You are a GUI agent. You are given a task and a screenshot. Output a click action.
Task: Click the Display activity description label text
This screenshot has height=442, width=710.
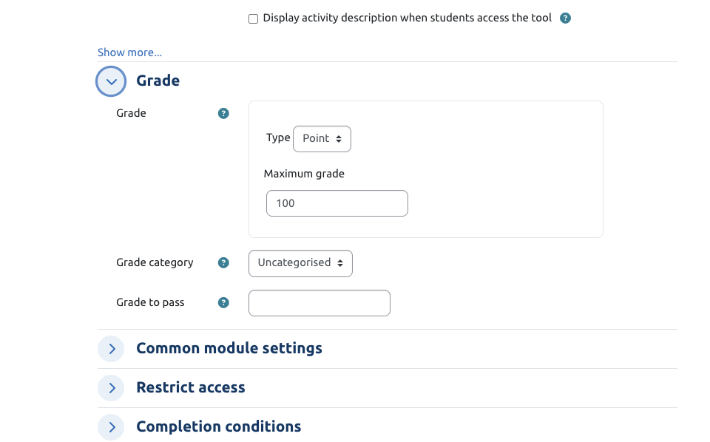[x=406, y=18]
